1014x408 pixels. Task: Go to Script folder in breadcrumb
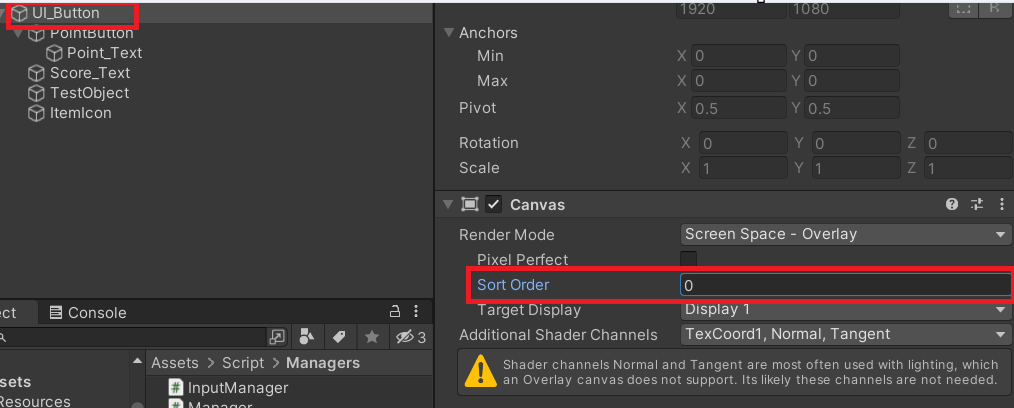tap(243, 363)
